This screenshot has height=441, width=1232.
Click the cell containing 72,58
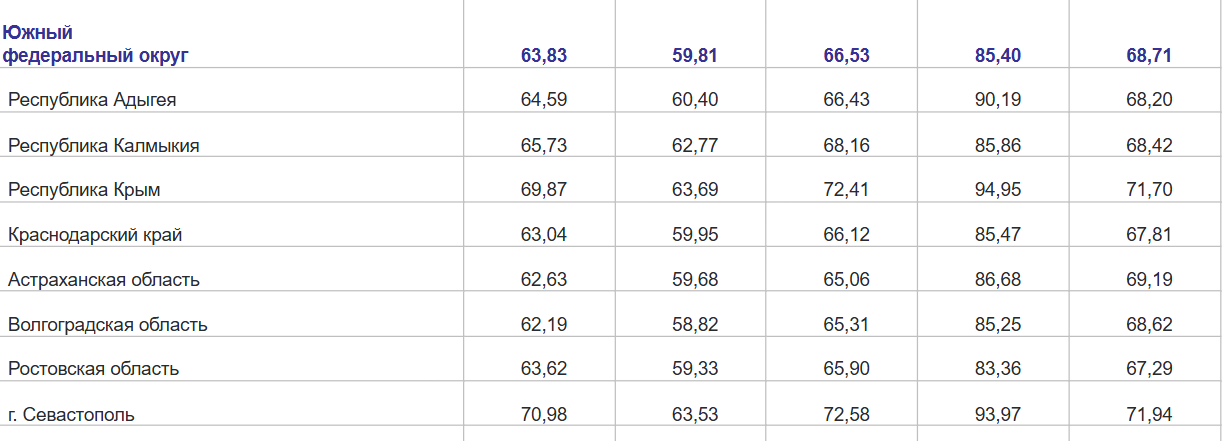coord(847,414)
